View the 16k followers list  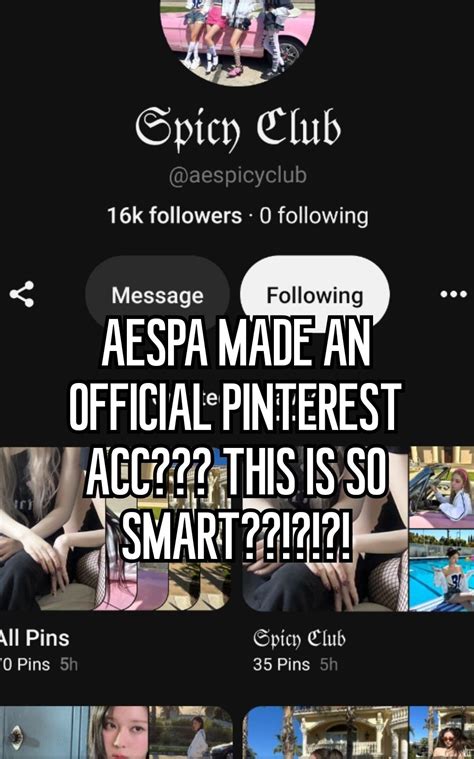click(x=174, y=215)
